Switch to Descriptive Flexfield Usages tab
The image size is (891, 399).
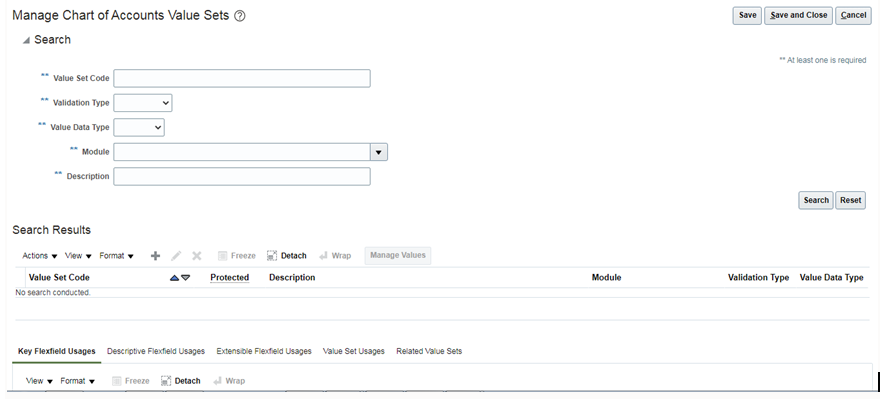[x=156, y=351]
